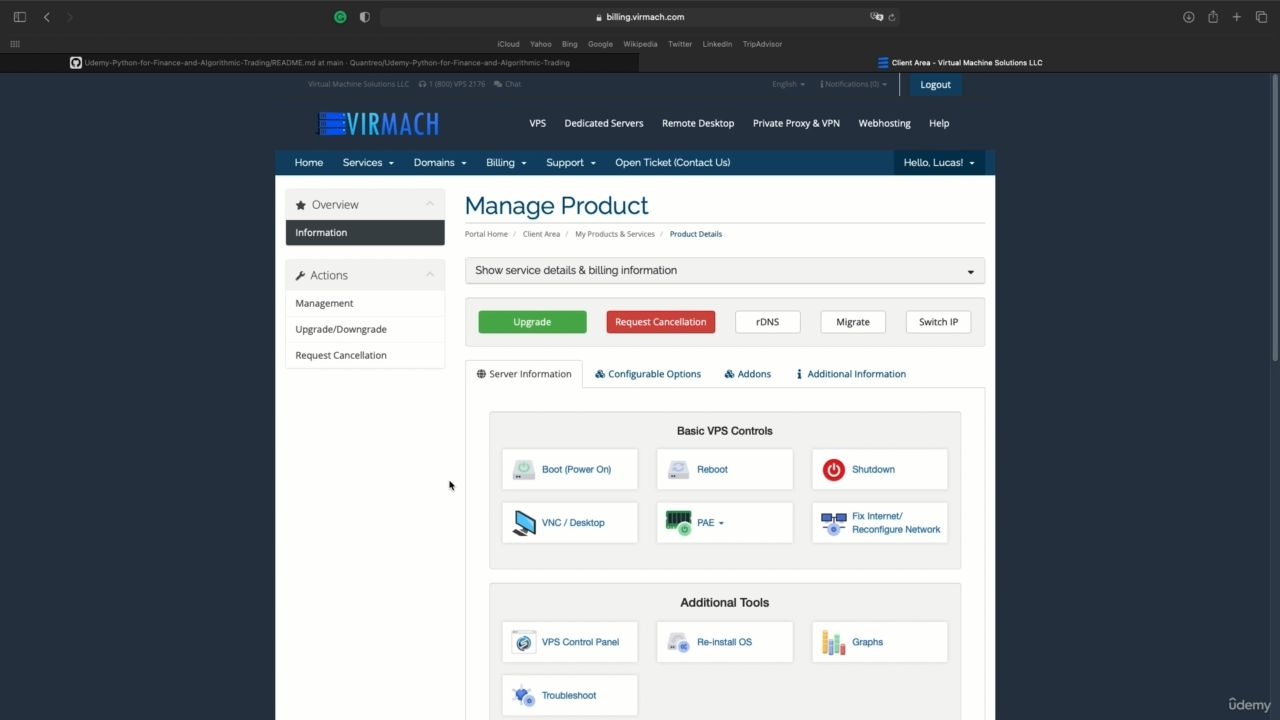Open the PAE dropdown
Image resolution: width=1280 pixels, height=720 pixels.
click(710, 523)
